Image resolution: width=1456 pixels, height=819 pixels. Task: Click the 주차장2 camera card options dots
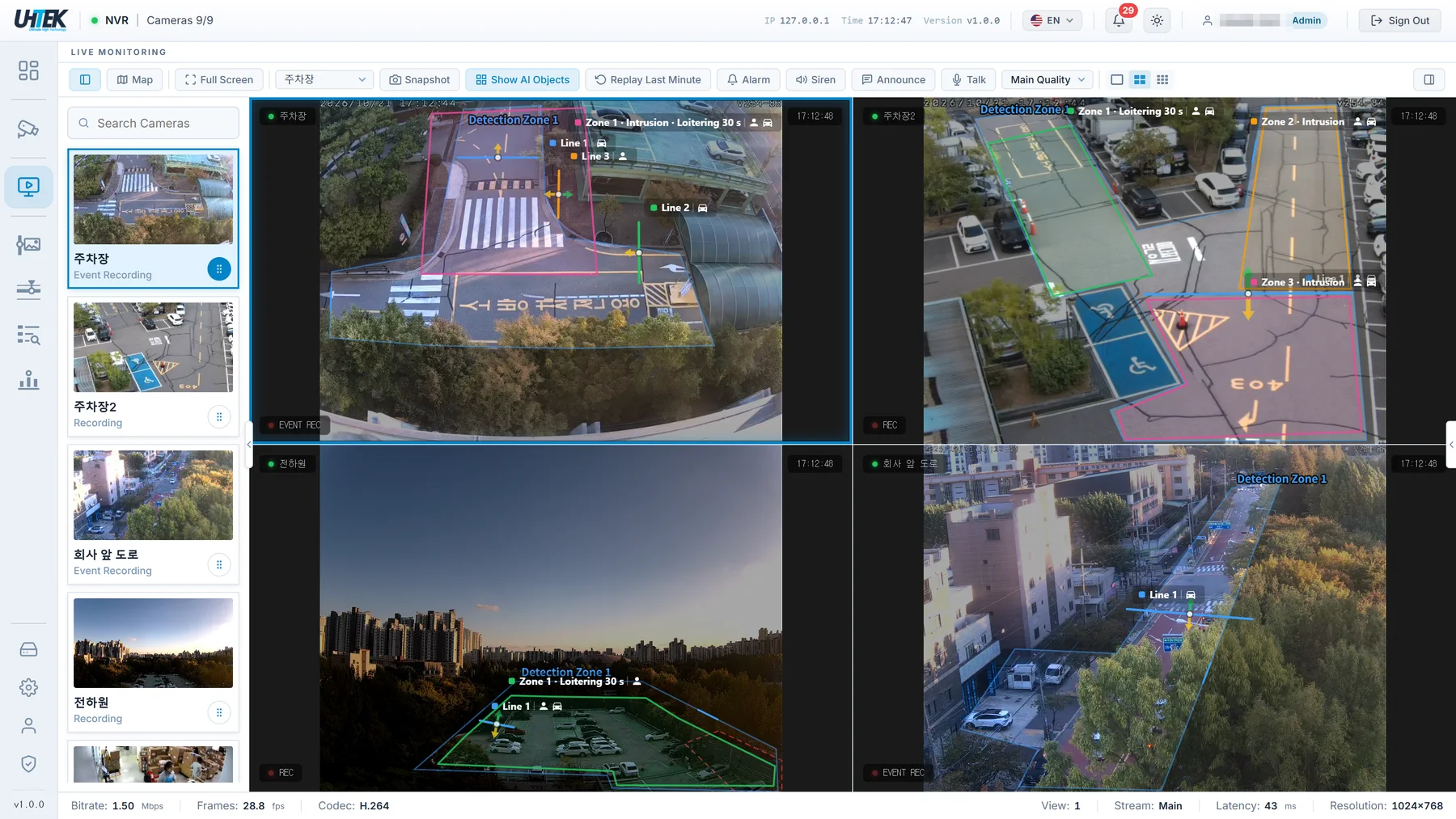(x=219, y=416)
